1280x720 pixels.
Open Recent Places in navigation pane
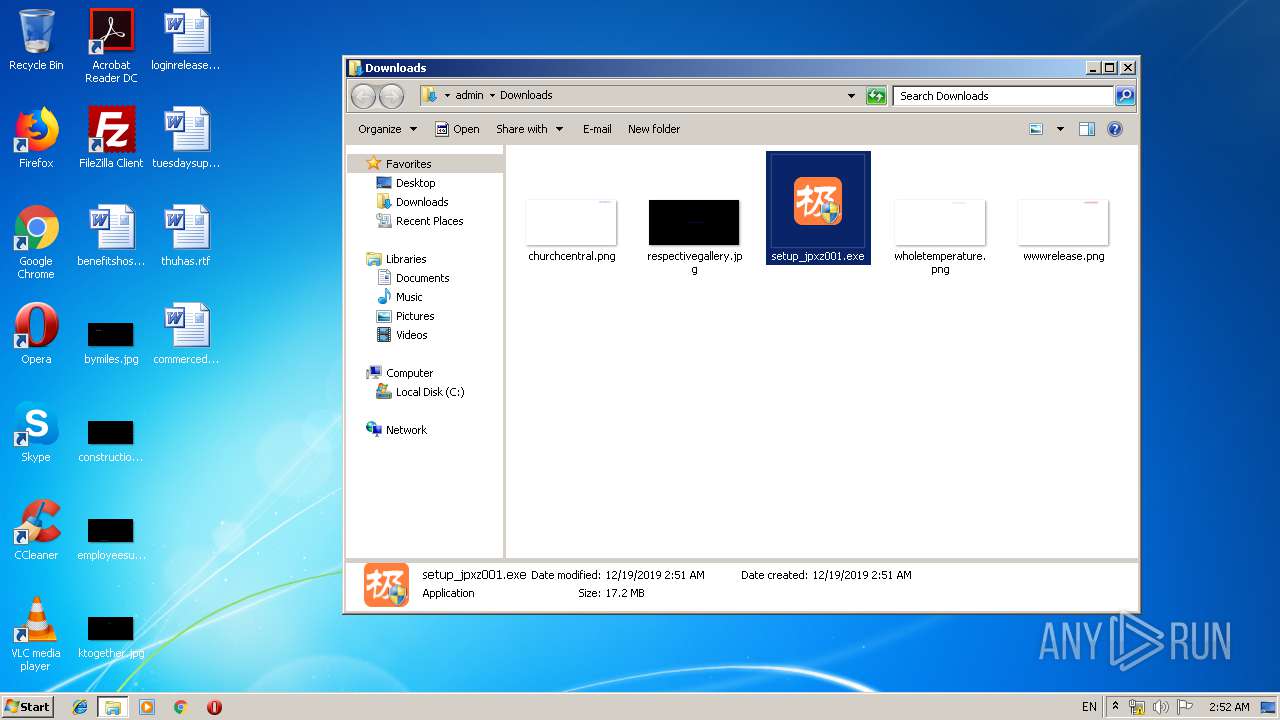click(429, 221)
